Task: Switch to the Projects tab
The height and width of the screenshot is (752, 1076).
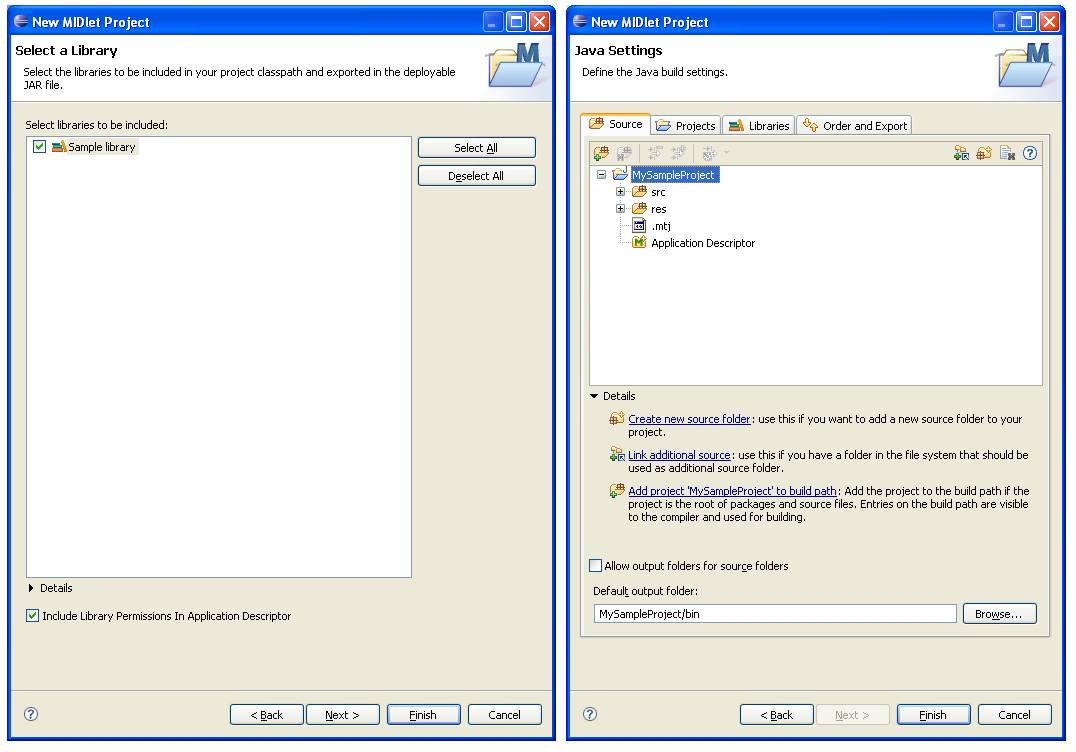Action: coord(686,126)
